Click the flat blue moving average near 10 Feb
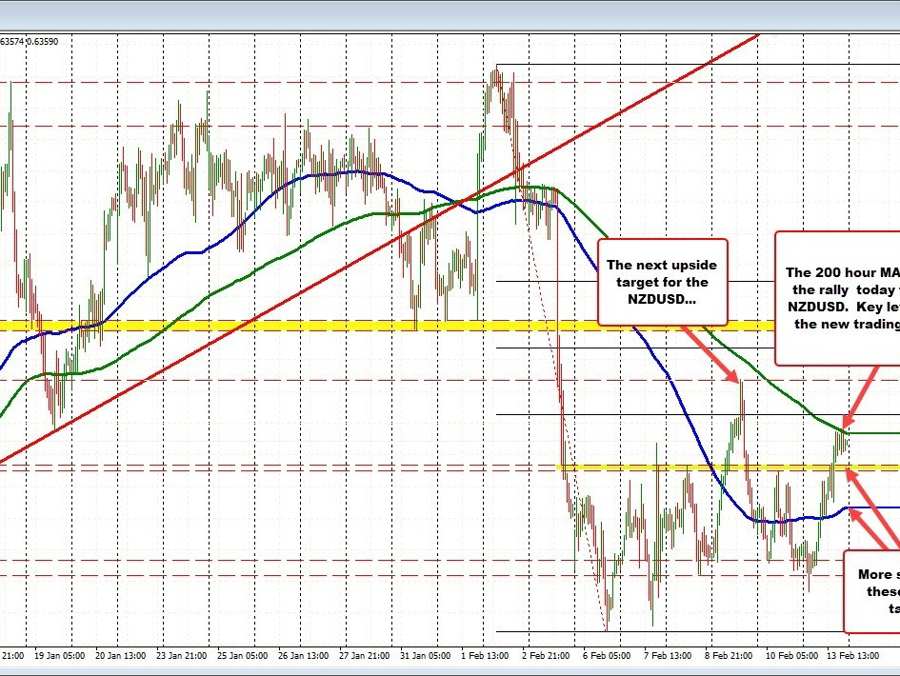900x676 pixels. (x=790, y=519)
